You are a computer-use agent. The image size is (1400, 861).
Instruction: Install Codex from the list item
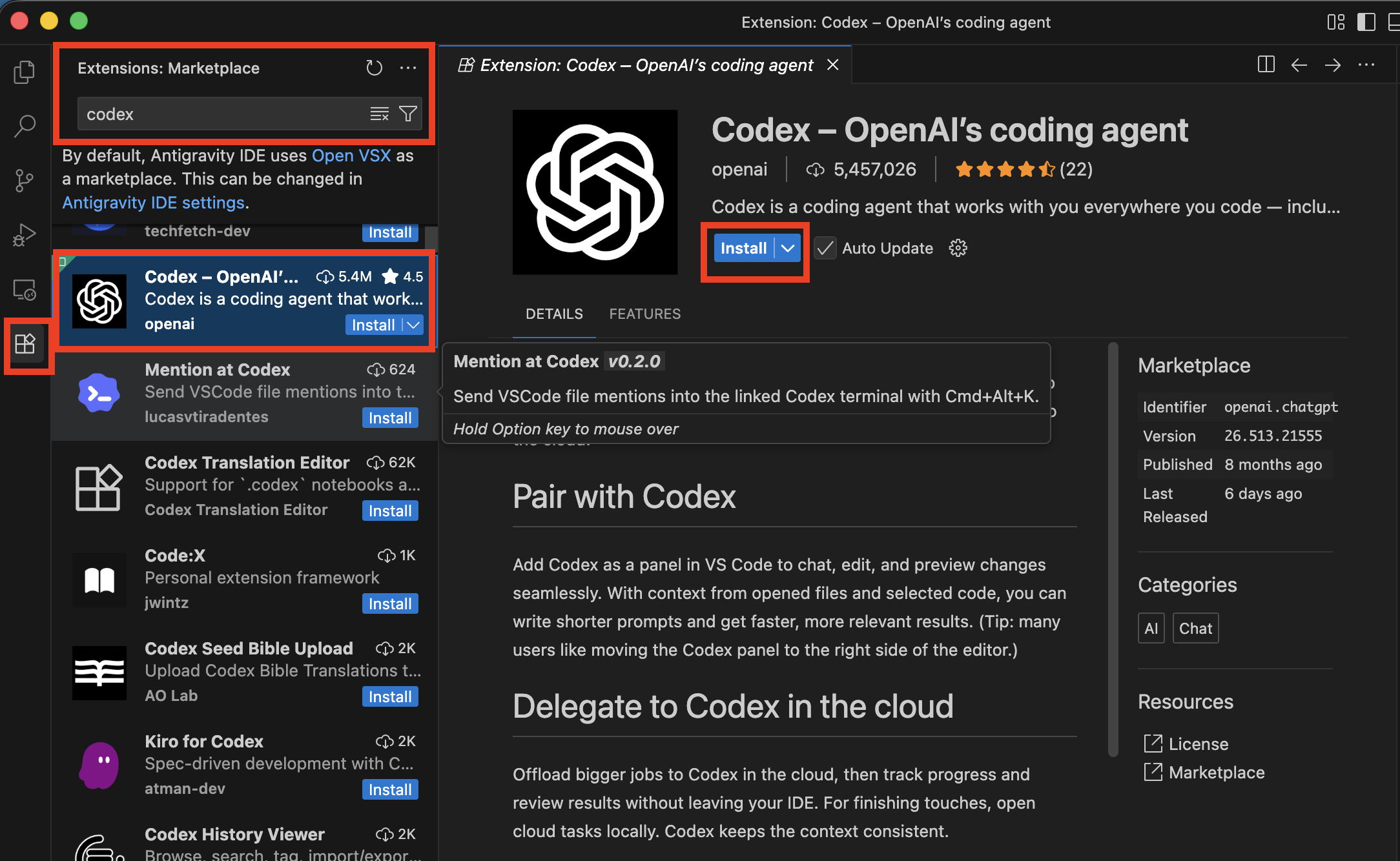(374, 325)
